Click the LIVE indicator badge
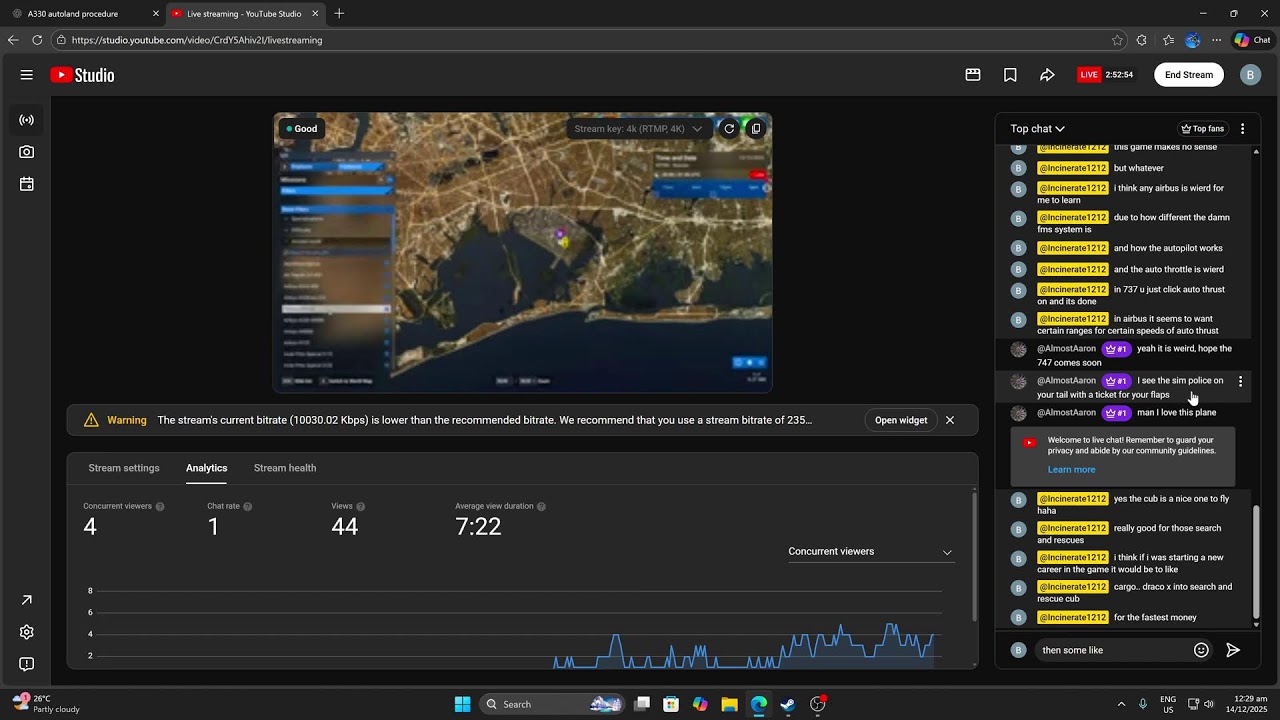 point(1089,75)
